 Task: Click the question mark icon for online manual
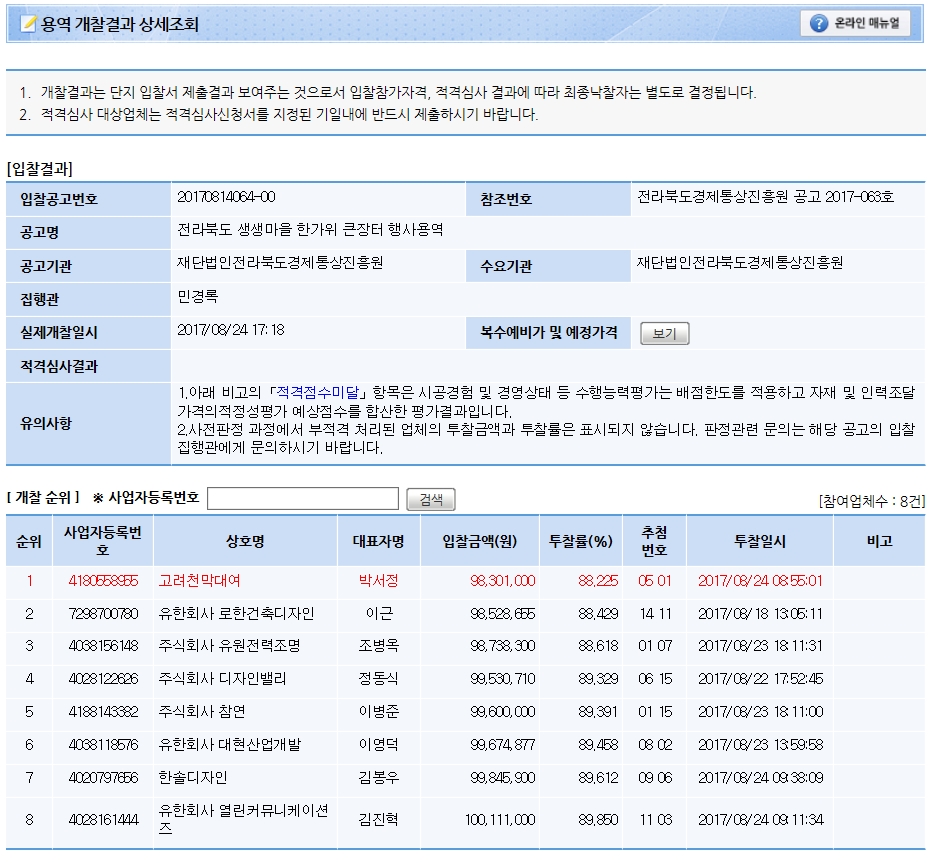819,24
